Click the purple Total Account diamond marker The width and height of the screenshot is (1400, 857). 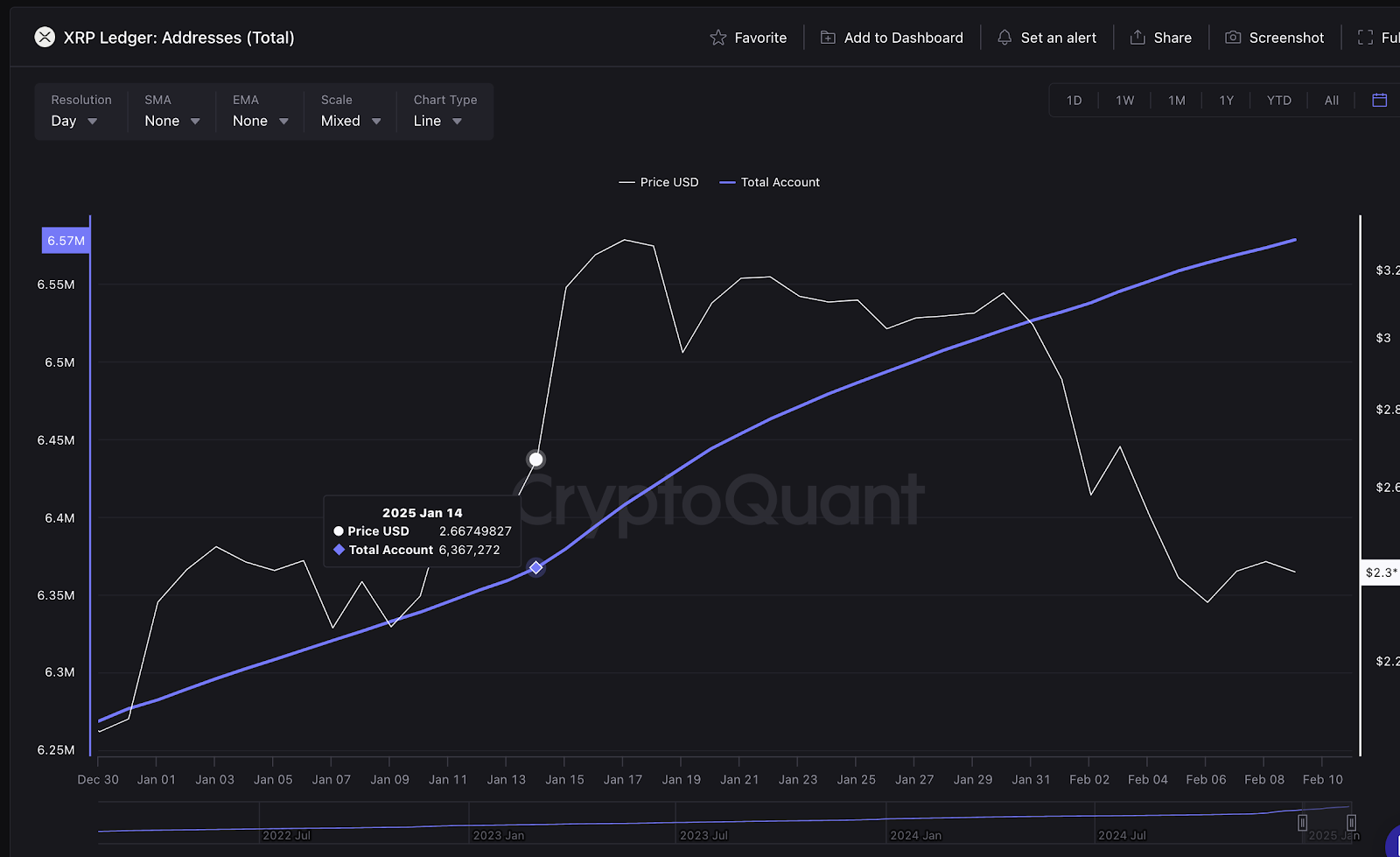(x=536, y=567)
